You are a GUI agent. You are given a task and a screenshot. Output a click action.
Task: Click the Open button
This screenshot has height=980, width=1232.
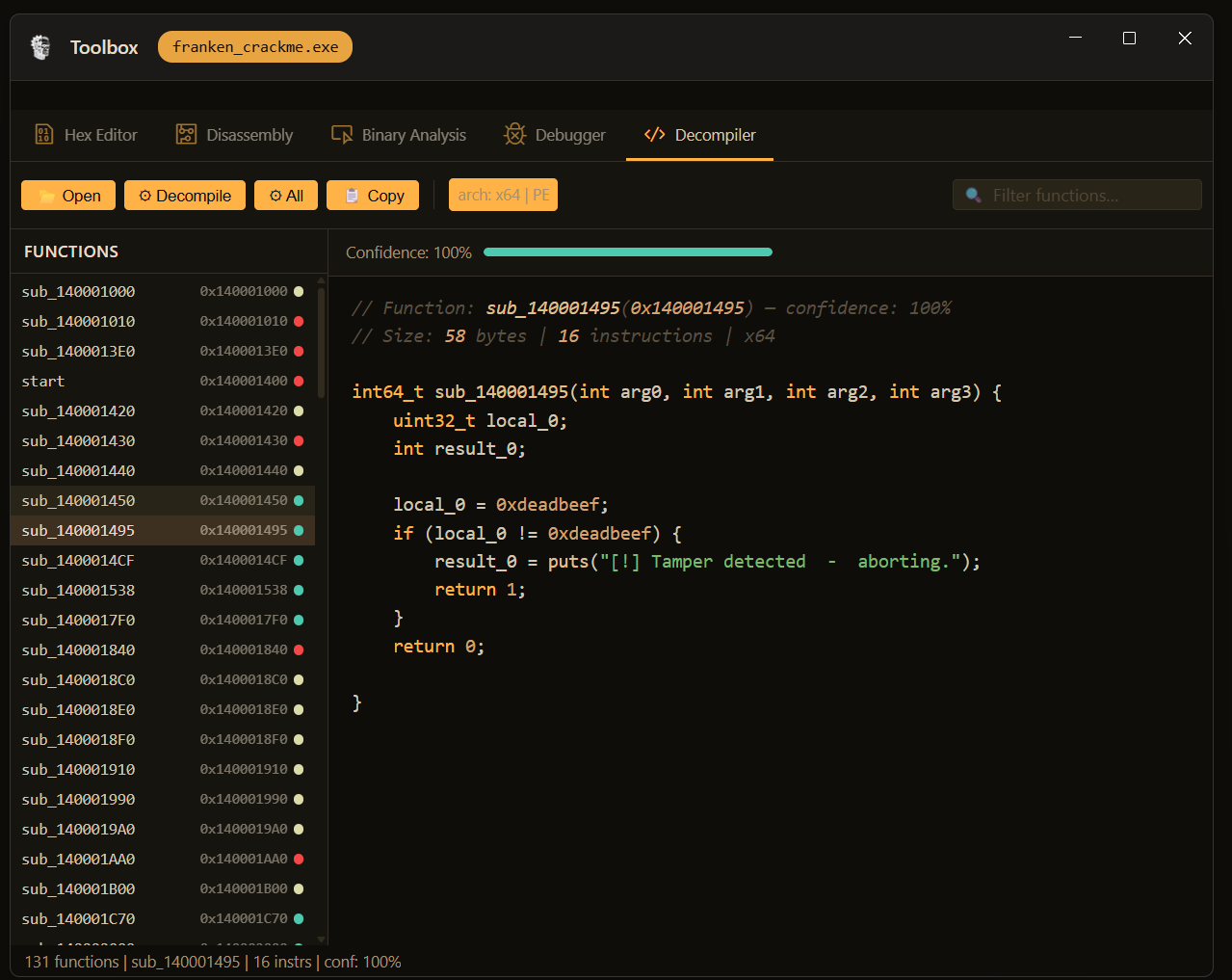[68, 196]
